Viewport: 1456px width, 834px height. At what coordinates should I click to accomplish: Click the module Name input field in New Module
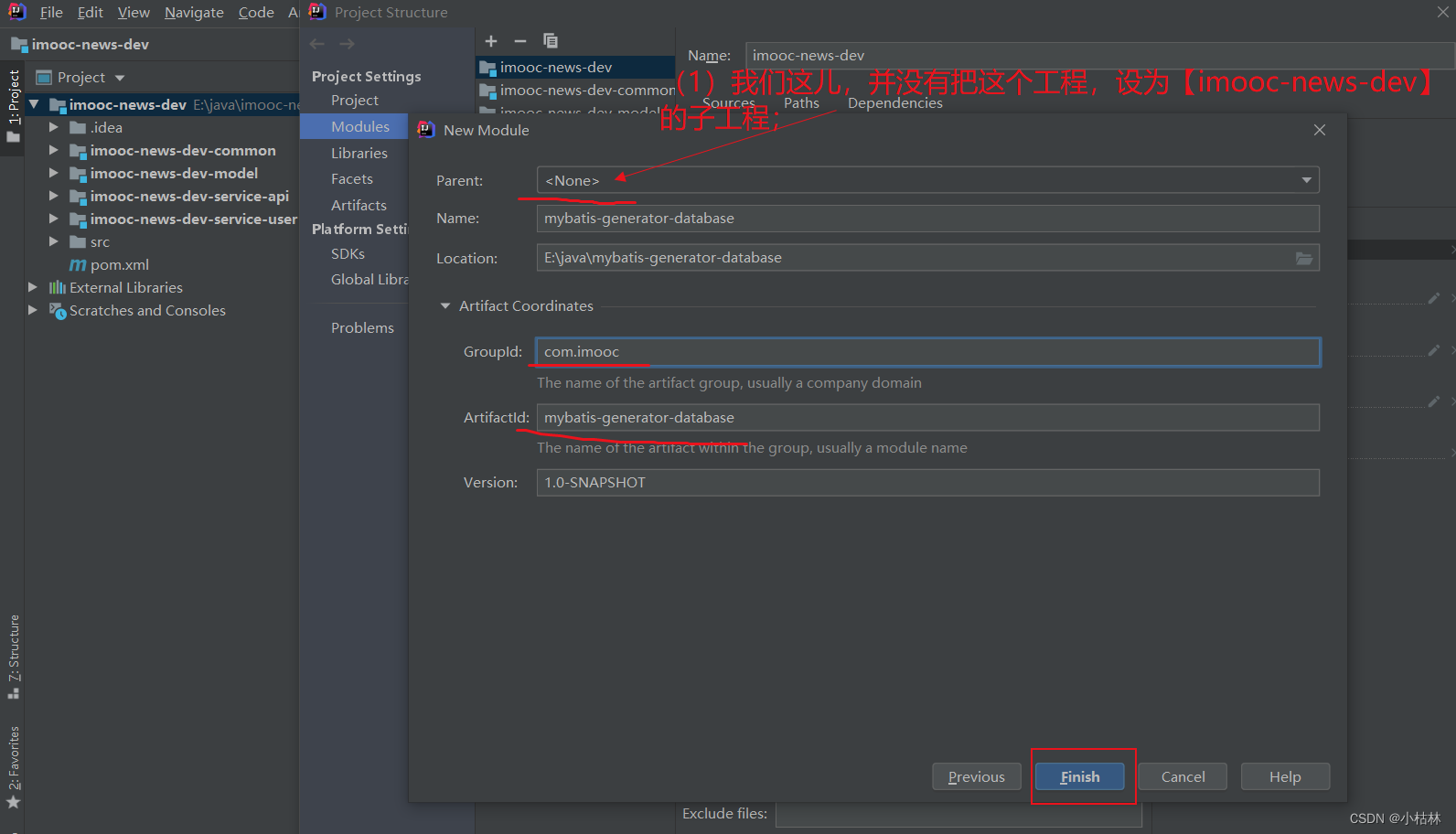(x=927, y=219)
